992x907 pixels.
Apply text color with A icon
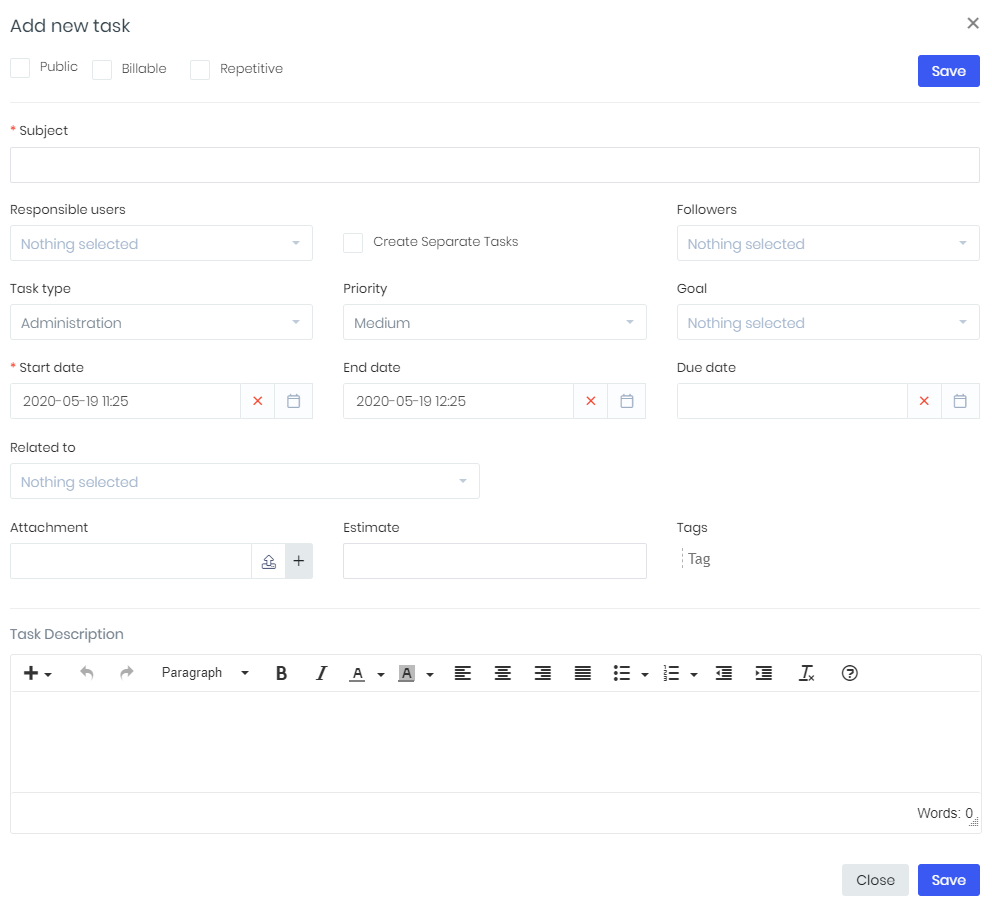tap(357, 673)
